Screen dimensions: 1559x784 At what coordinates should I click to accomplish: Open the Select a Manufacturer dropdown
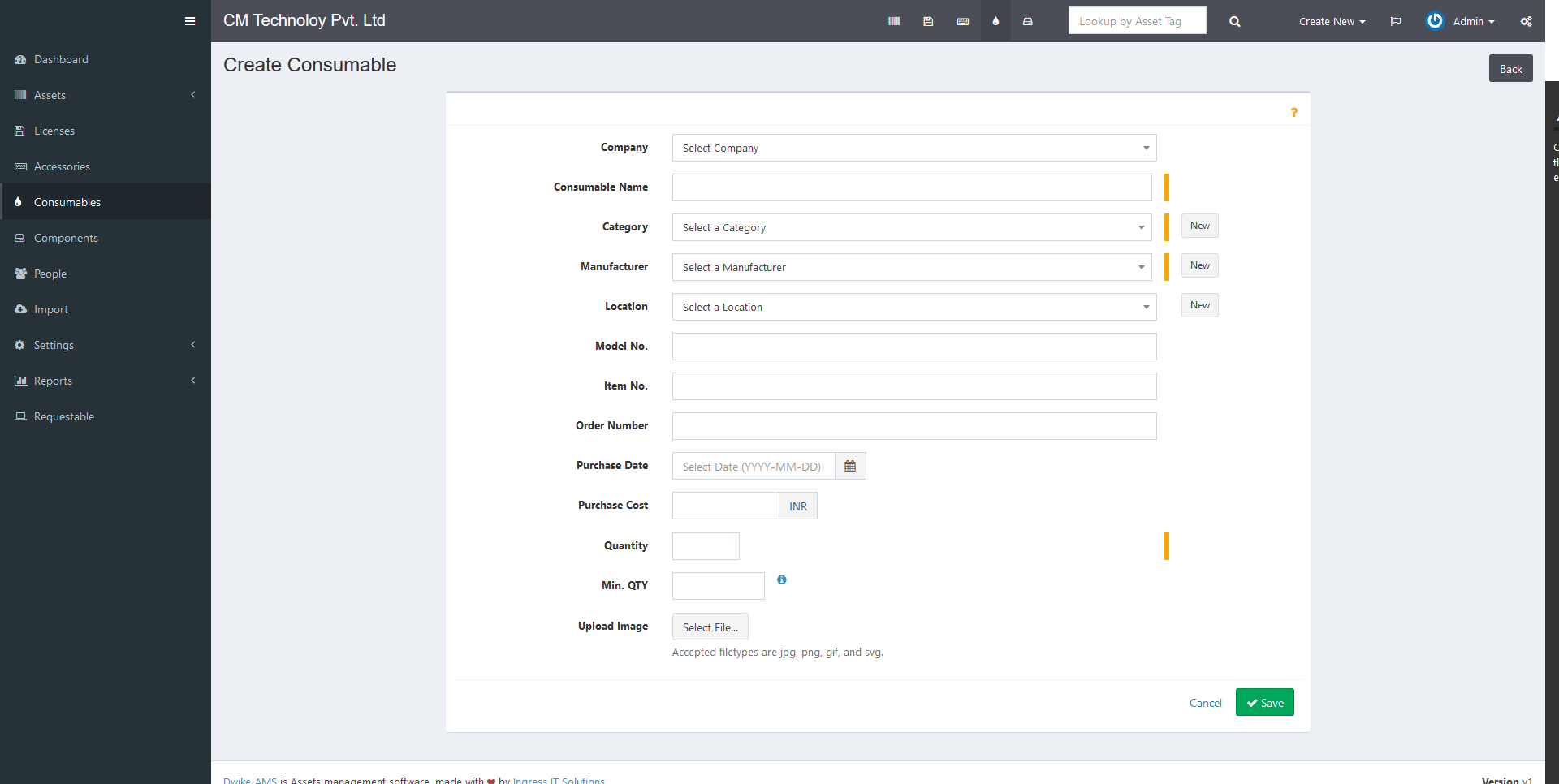click(911, 267)
